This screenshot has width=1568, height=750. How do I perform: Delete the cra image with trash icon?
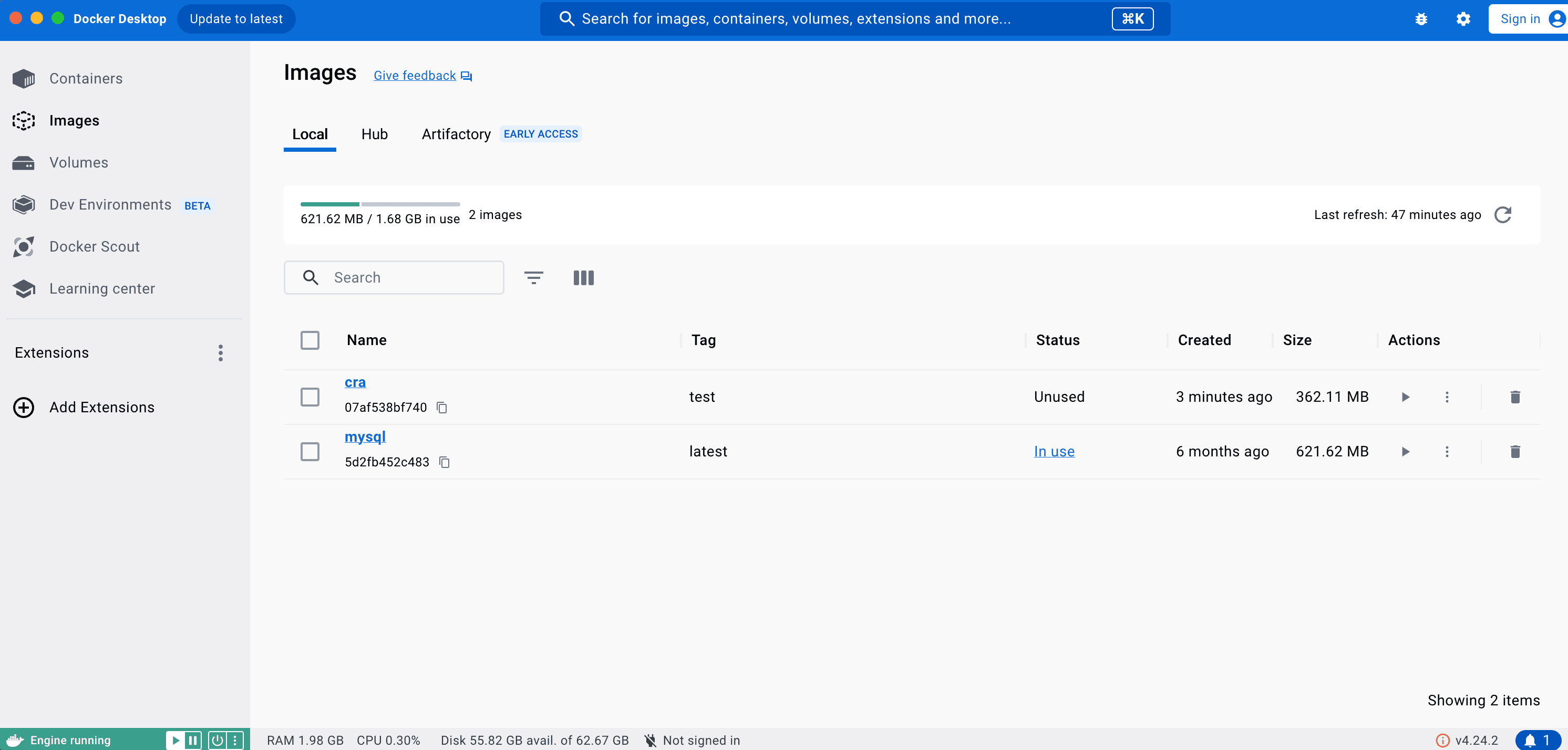coord(1515,397)
